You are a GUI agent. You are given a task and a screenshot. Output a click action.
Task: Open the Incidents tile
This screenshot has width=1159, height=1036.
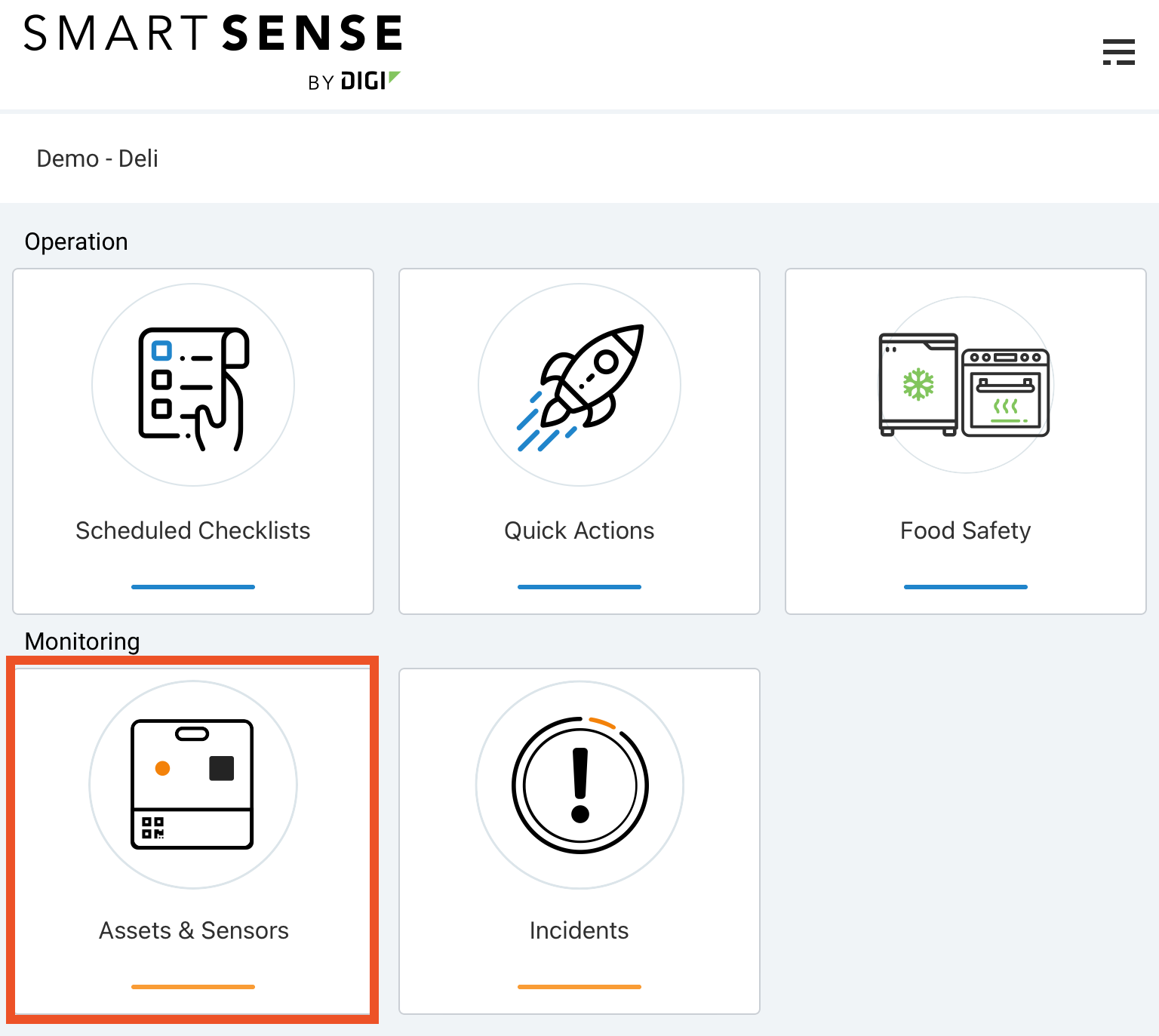point(579,840)
